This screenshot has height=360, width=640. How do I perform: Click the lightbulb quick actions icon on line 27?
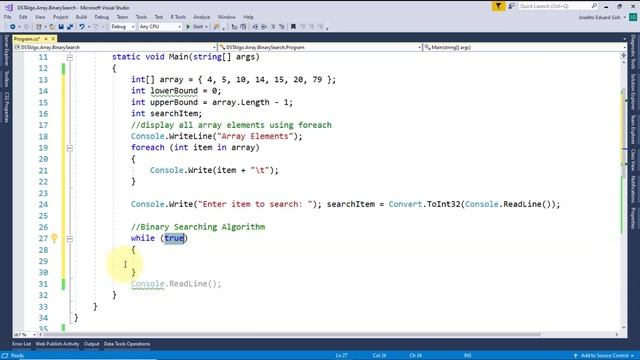pyautogui.click(x=54, y=238)
